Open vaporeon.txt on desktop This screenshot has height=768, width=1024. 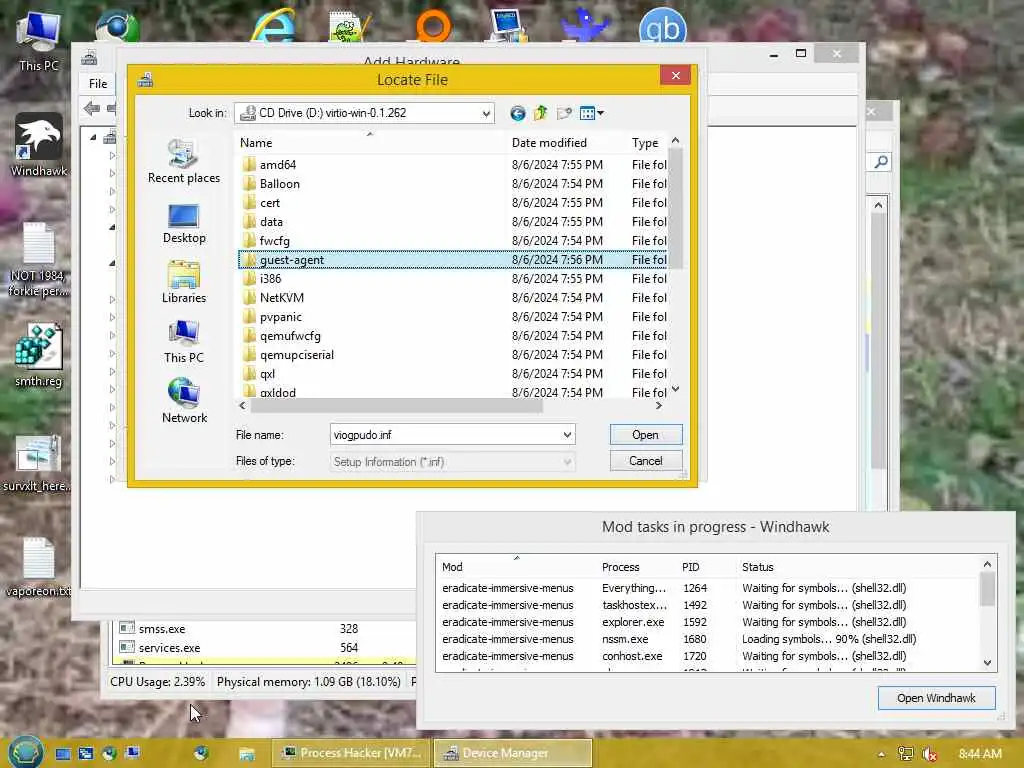(x=39, y=567)
